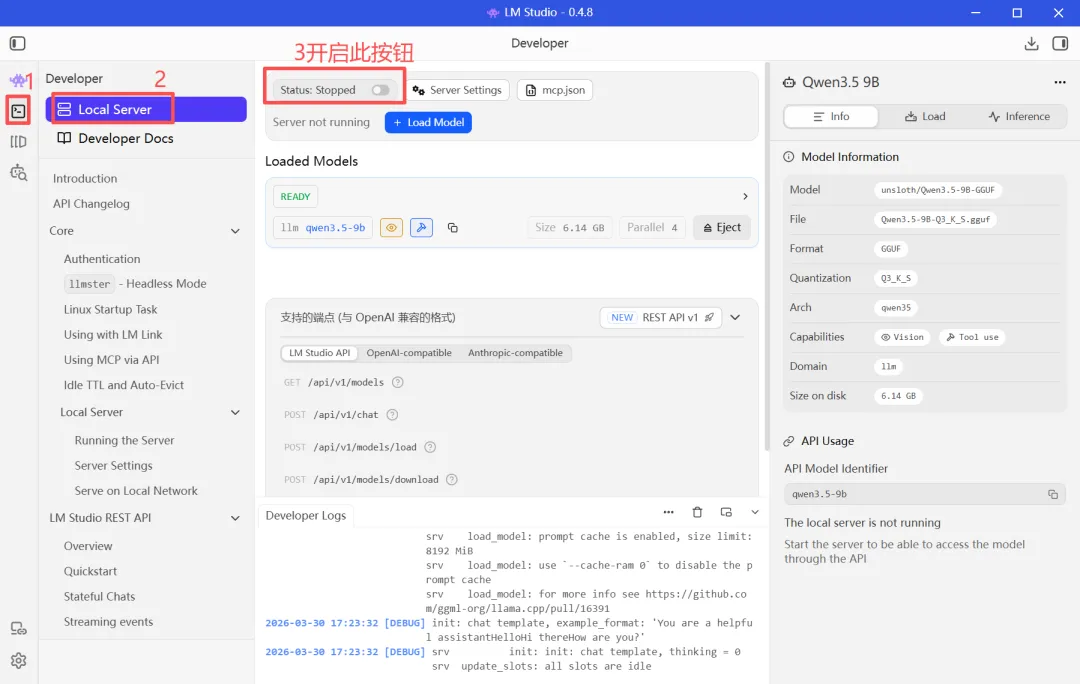The height and width of the screenshot is (684, 1080).
Task: Open the Stateful Chats docs page
Action: [99, 597]
